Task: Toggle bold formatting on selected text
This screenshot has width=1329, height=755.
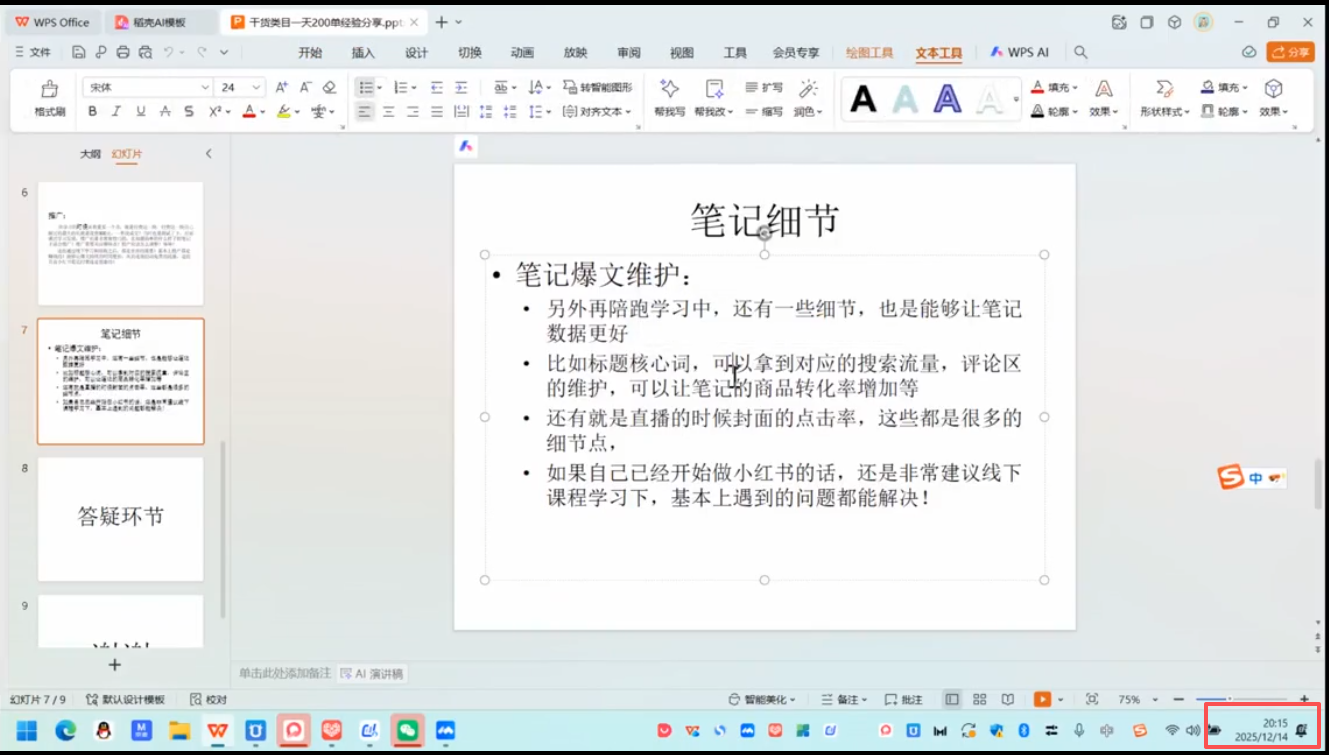Action: pyautogui.click(x=93, y=111)
